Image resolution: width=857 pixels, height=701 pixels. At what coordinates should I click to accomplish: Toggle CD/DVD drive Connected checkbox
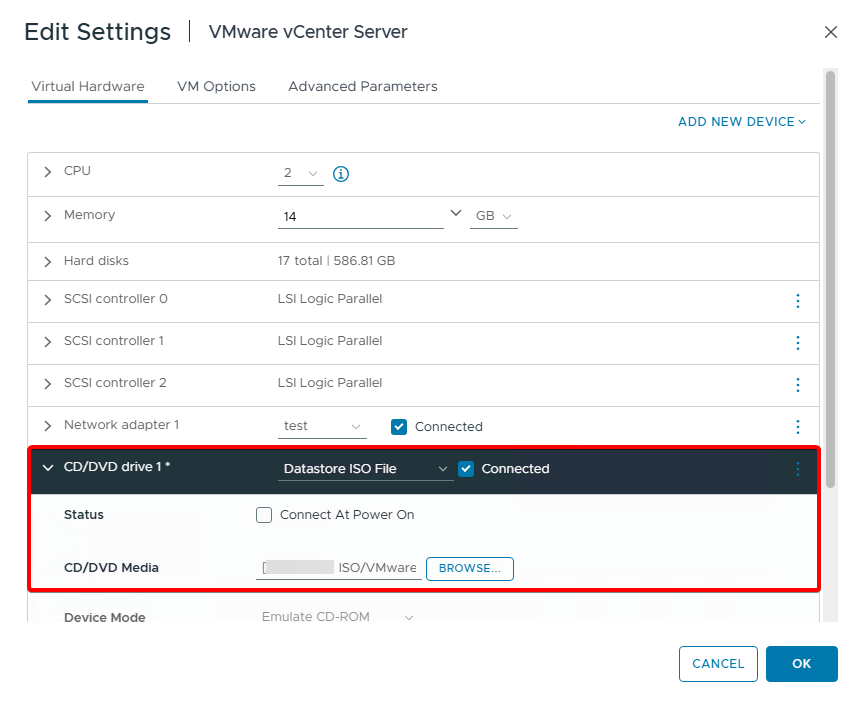click(466, 469)
